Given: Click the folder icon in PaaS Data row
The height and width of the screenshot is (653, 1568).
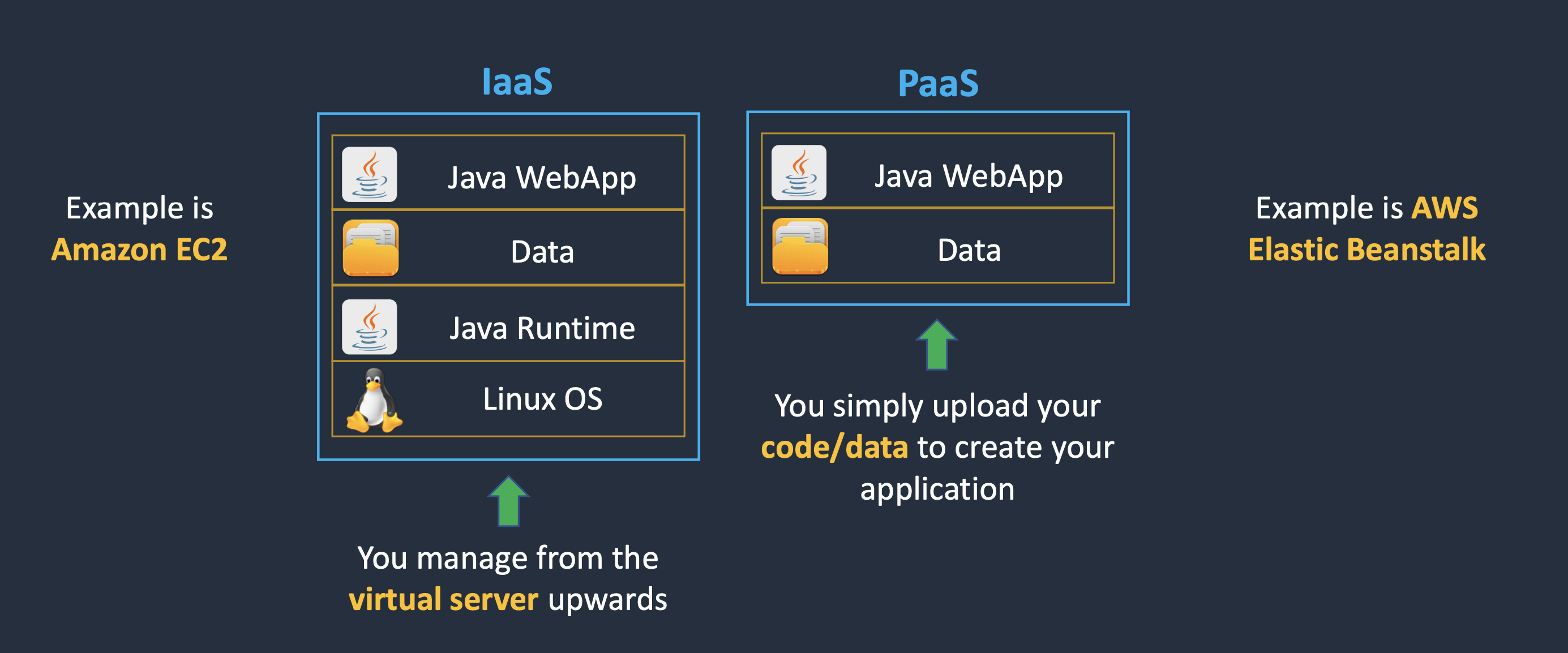Looking at the screenshot, I should click(x=800, y=247).
